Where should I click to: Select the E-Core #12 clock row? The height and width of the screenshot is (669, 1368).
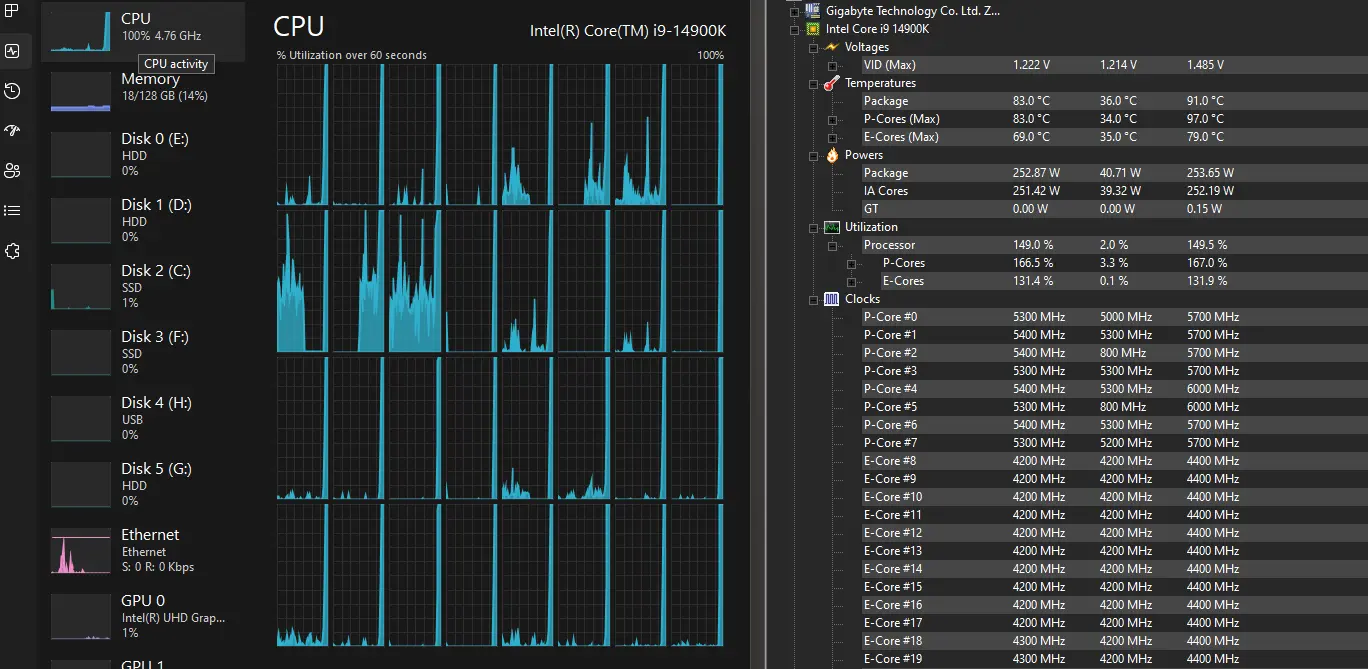tap(1114, 533)
